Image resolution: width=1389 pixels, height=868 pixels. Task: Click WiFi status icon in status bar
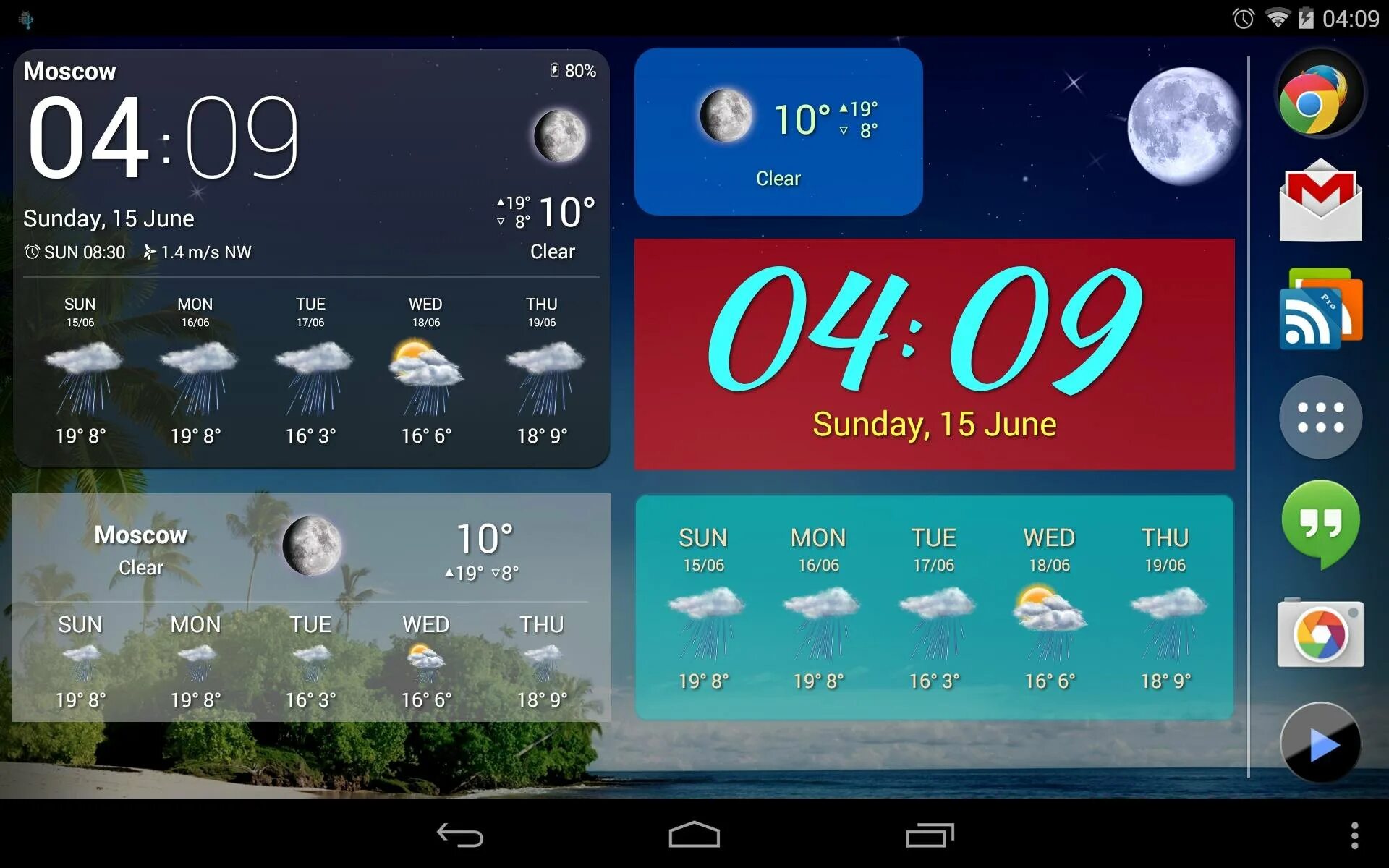[x=1290, y=14]
